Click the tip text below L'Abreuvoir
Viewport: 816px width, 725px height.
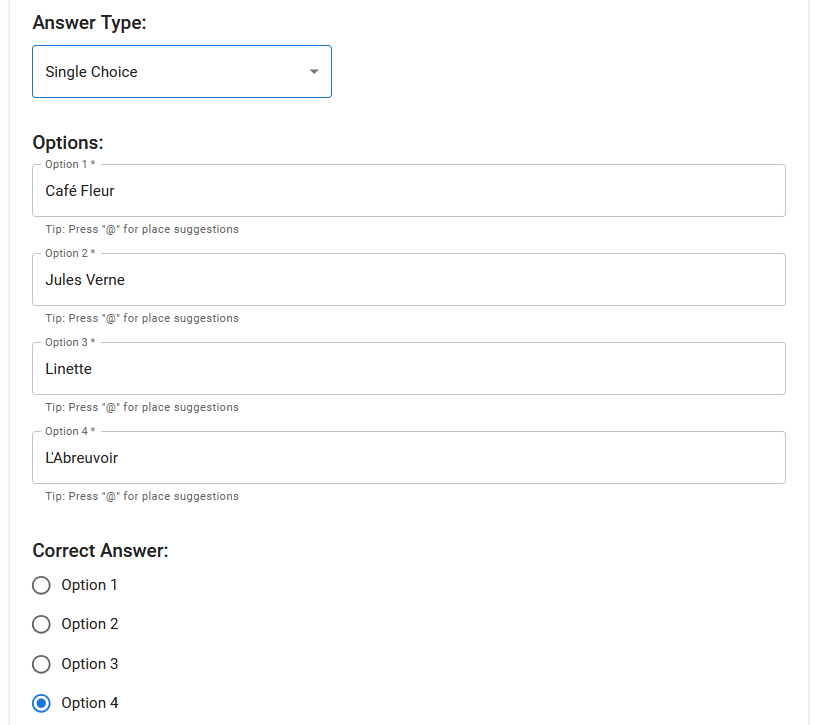pos(142,496)
